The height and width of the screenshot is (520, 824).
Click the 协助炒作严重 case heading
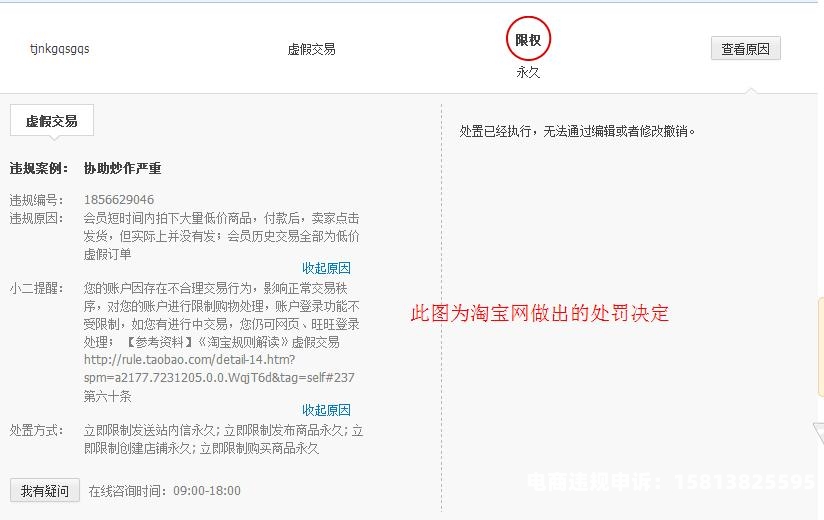pyautogui.click(x=122, y=168)
